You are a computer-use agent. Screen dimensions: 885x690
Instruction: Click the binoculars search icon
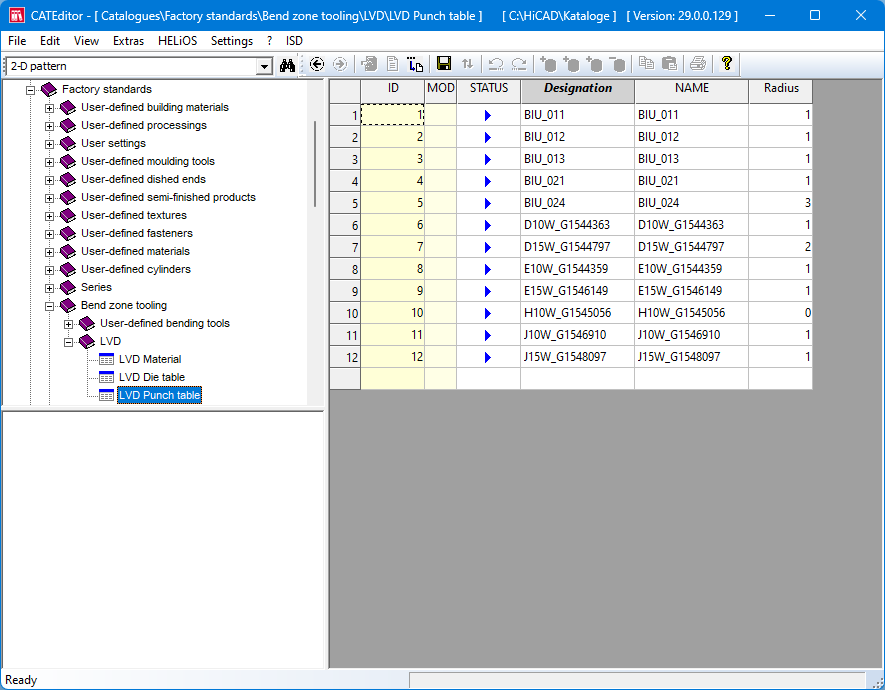pyautogui.click(x=287, y=65)
